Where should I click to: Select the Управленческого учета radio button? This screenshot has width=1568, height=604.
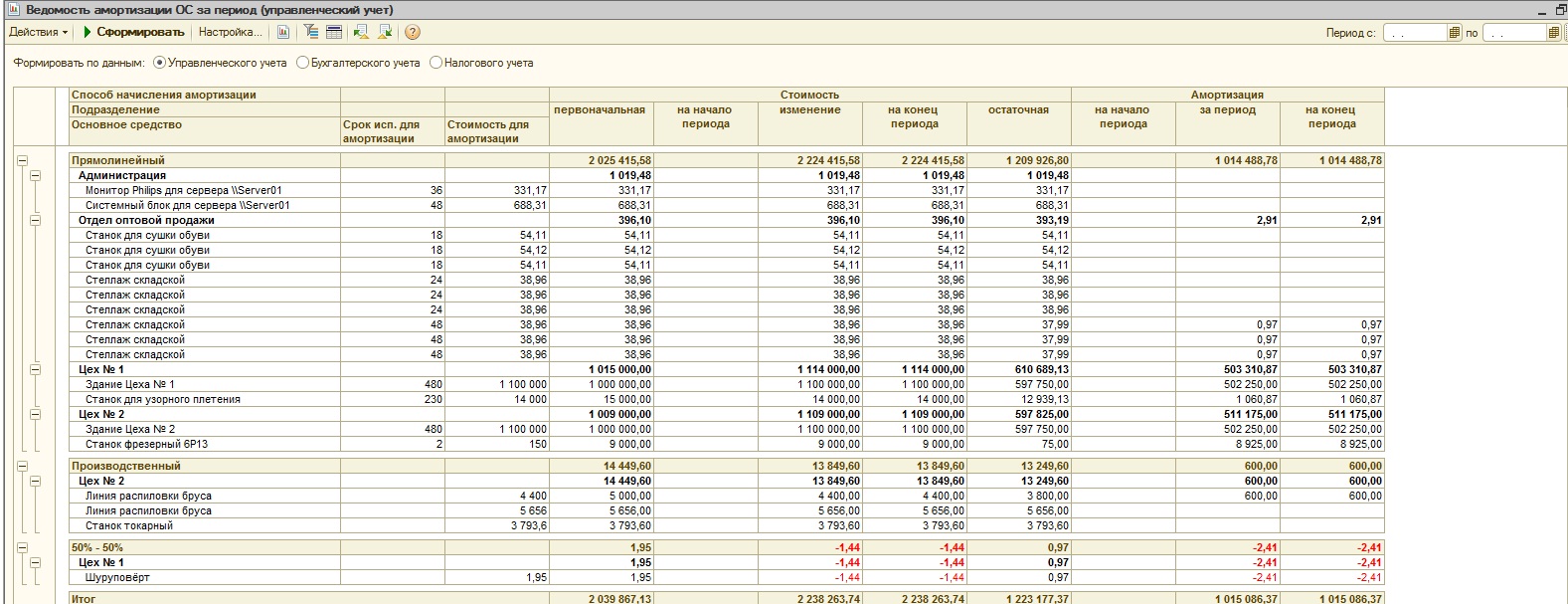tap(159, 63)
